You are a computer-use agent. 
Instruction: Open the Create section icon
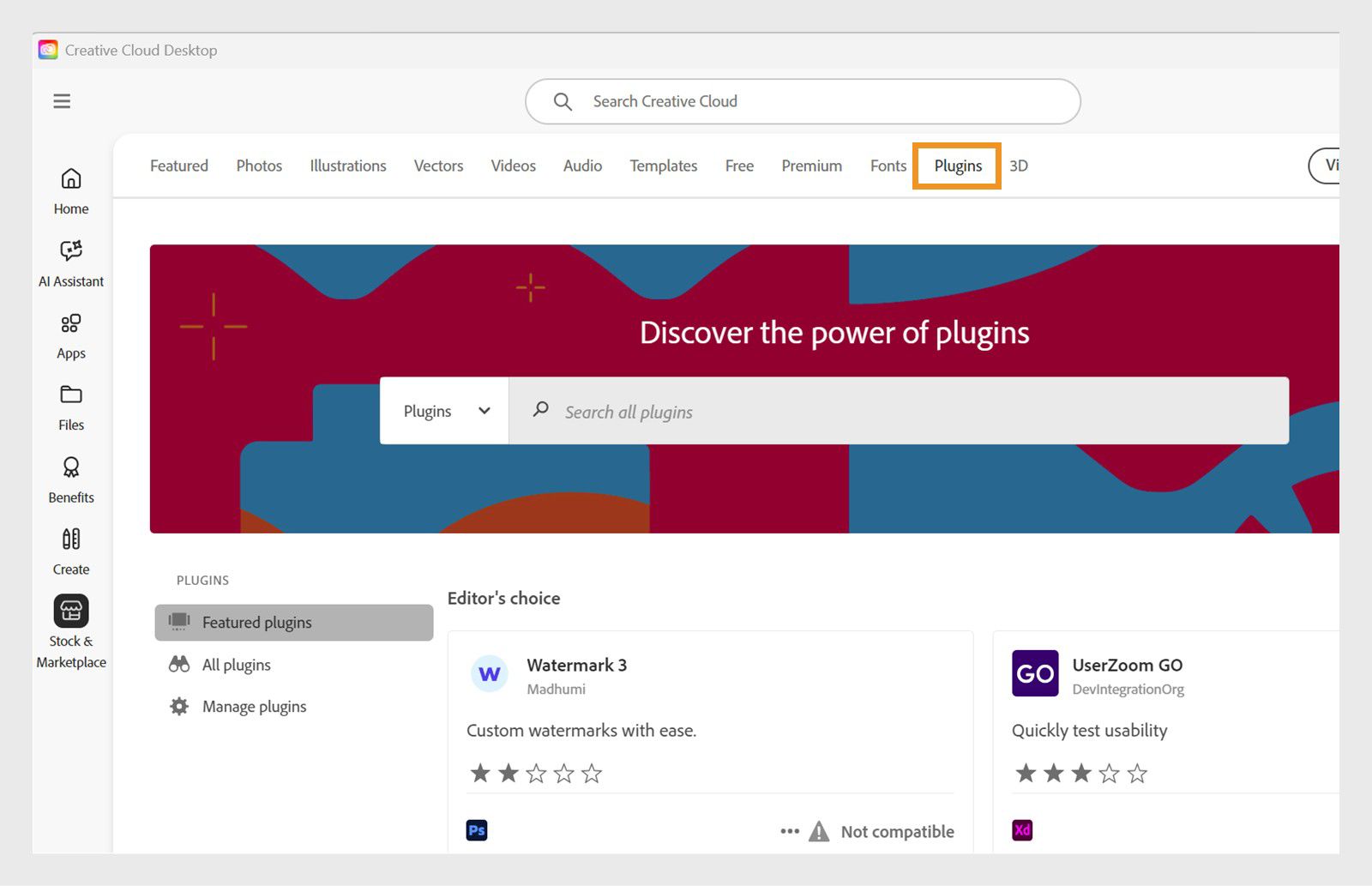tap(71, 539)
